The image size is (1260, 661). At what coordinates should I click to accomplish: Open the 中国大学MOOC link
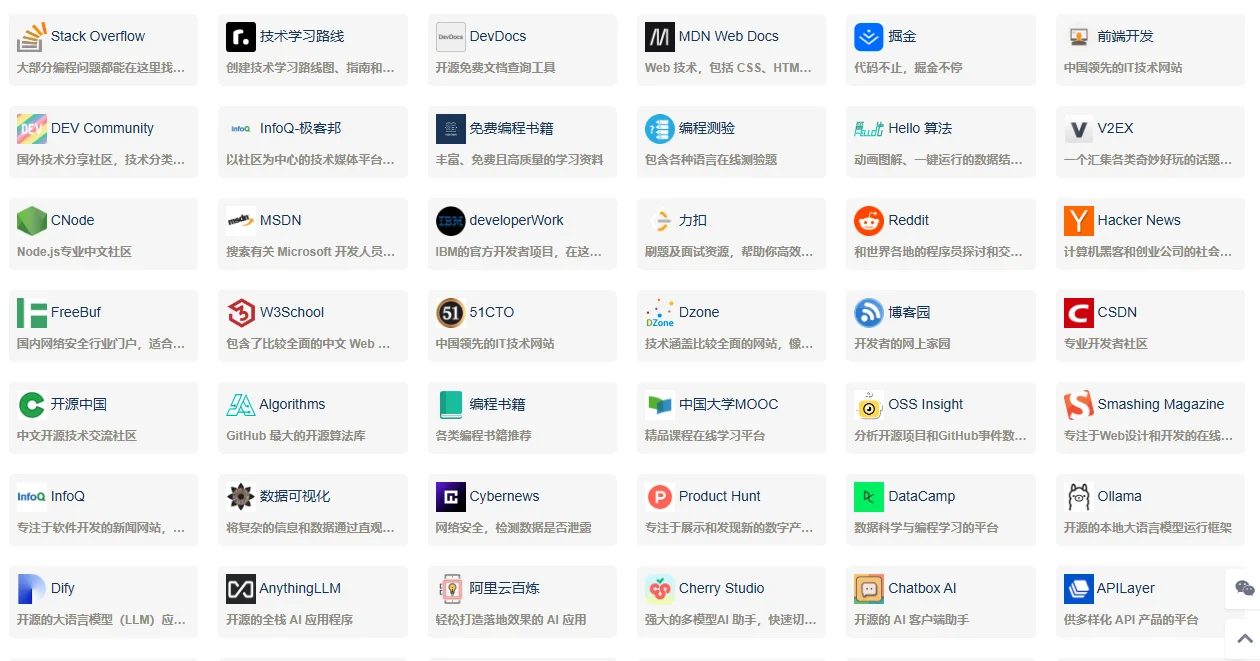click(731, 417)
